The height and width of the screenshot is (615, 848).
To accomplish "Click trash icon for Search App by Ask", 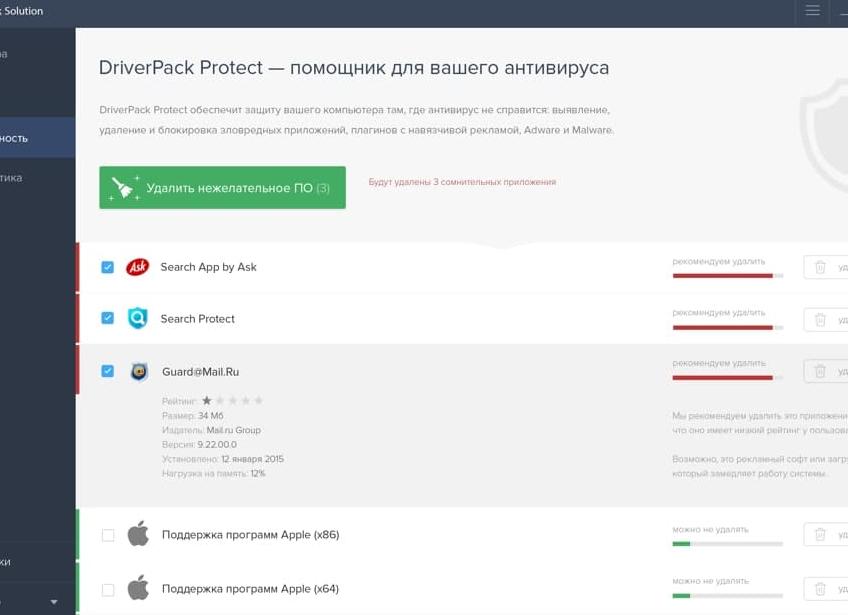I will pyautogui.click(x=820, y=267).
